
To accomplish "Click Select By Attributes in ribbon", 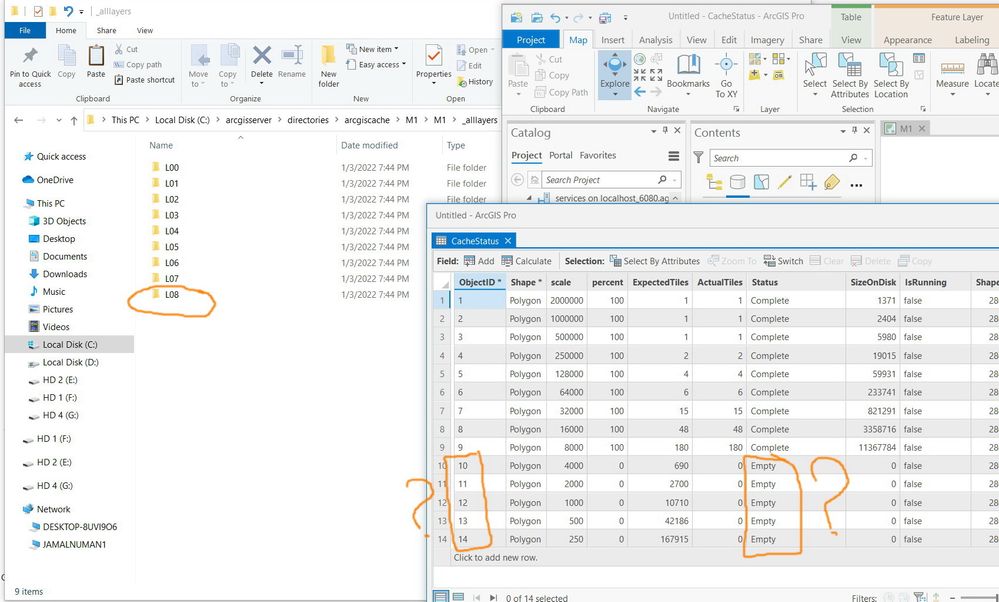I will coord(849,75).
